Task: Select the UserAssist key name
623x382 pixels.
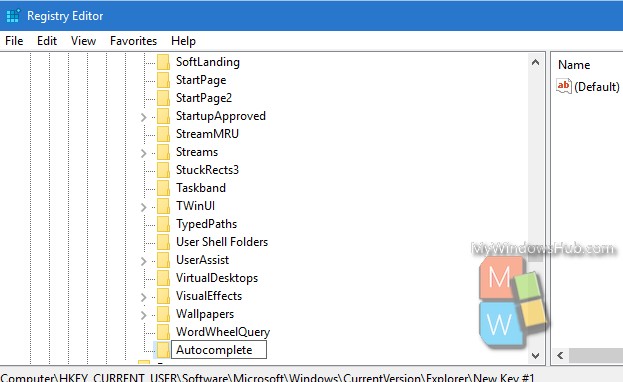Action: pos(202,260)
